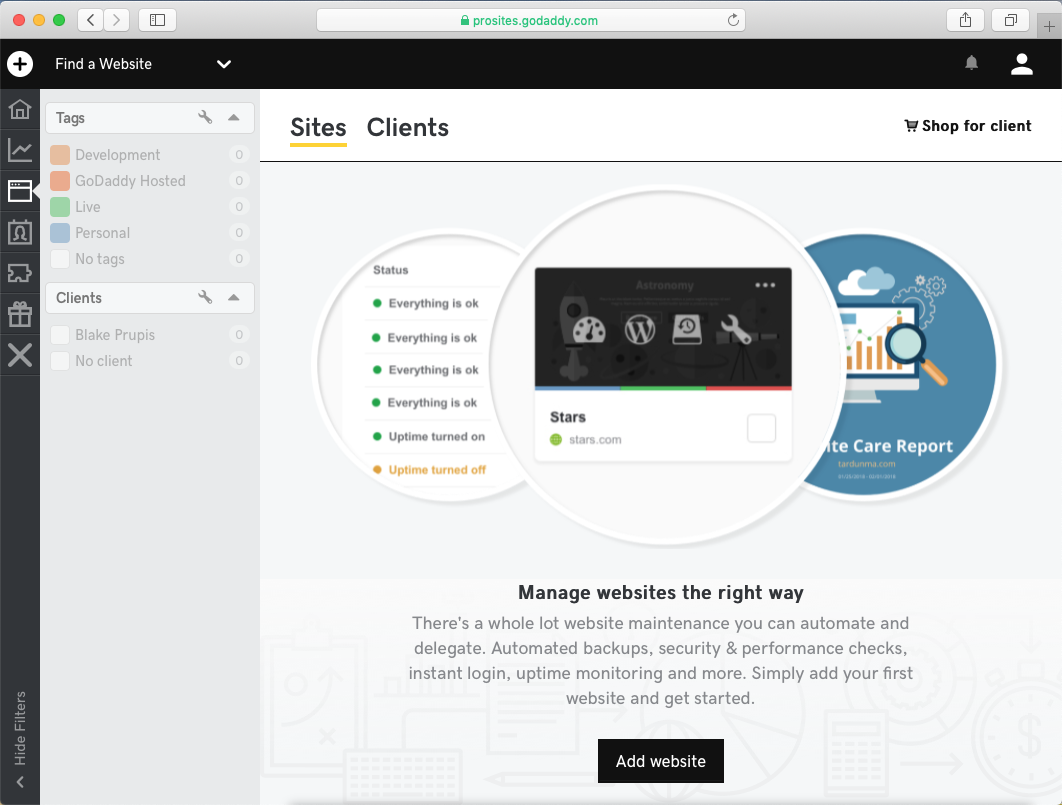The image size is (1062, 805).
Task: Toggle the Development tag filter checkbox
Action: click(x=60, y=155)
